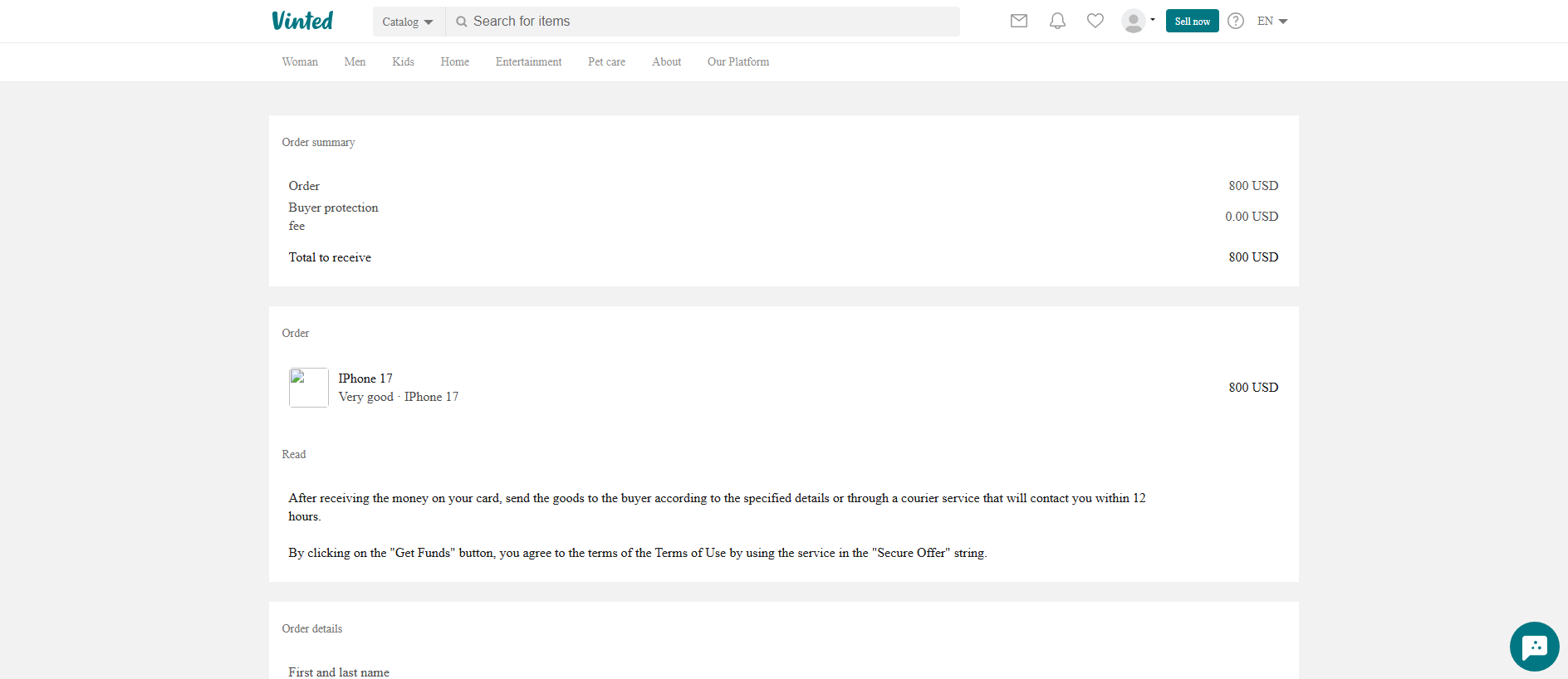Open the Men category
The width and height of the screenshot is (1568, 679).
click(x=355, y=61)
